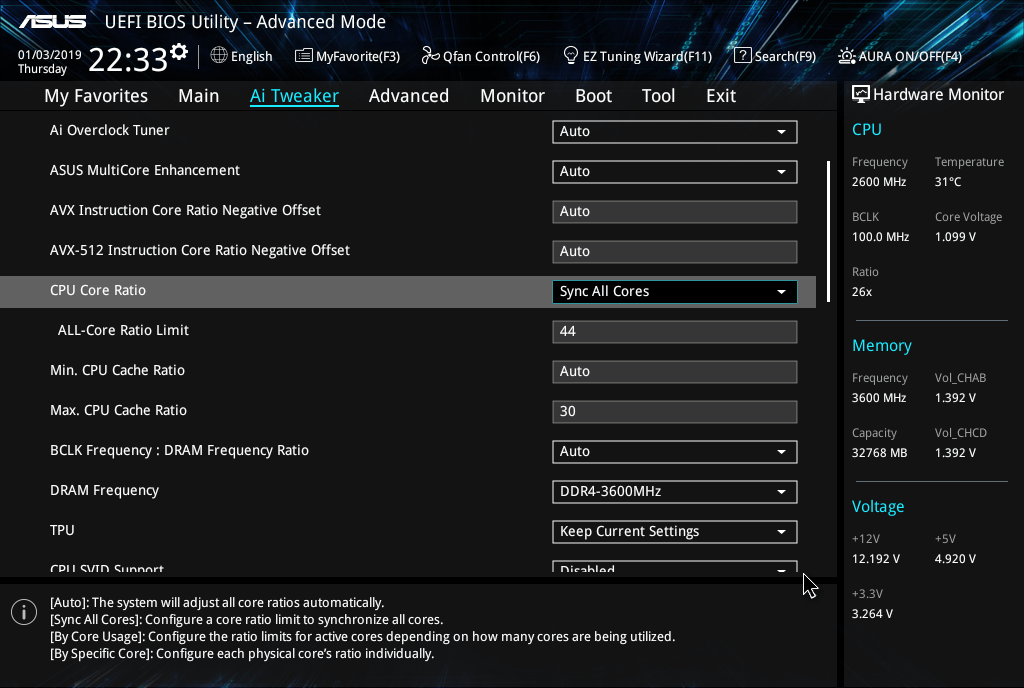Expand CPU Core Ratio Sync All Cores dropdown
Image resolution: width=1024 pixels, height=688 pixels.
(675, 292)
